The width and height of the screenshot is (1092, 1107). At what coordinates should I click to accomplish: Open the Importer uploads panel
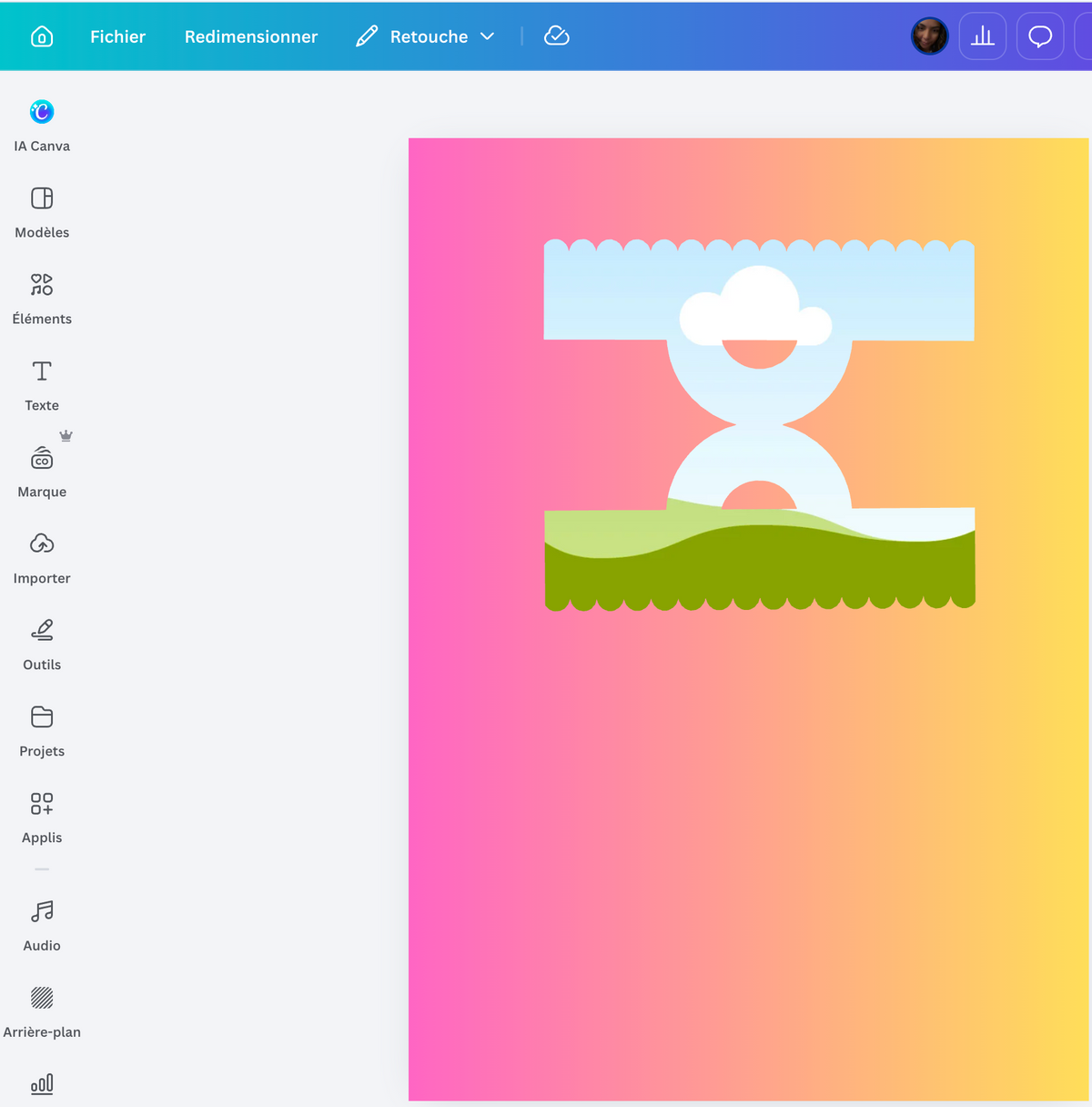[x=42, y=558]
